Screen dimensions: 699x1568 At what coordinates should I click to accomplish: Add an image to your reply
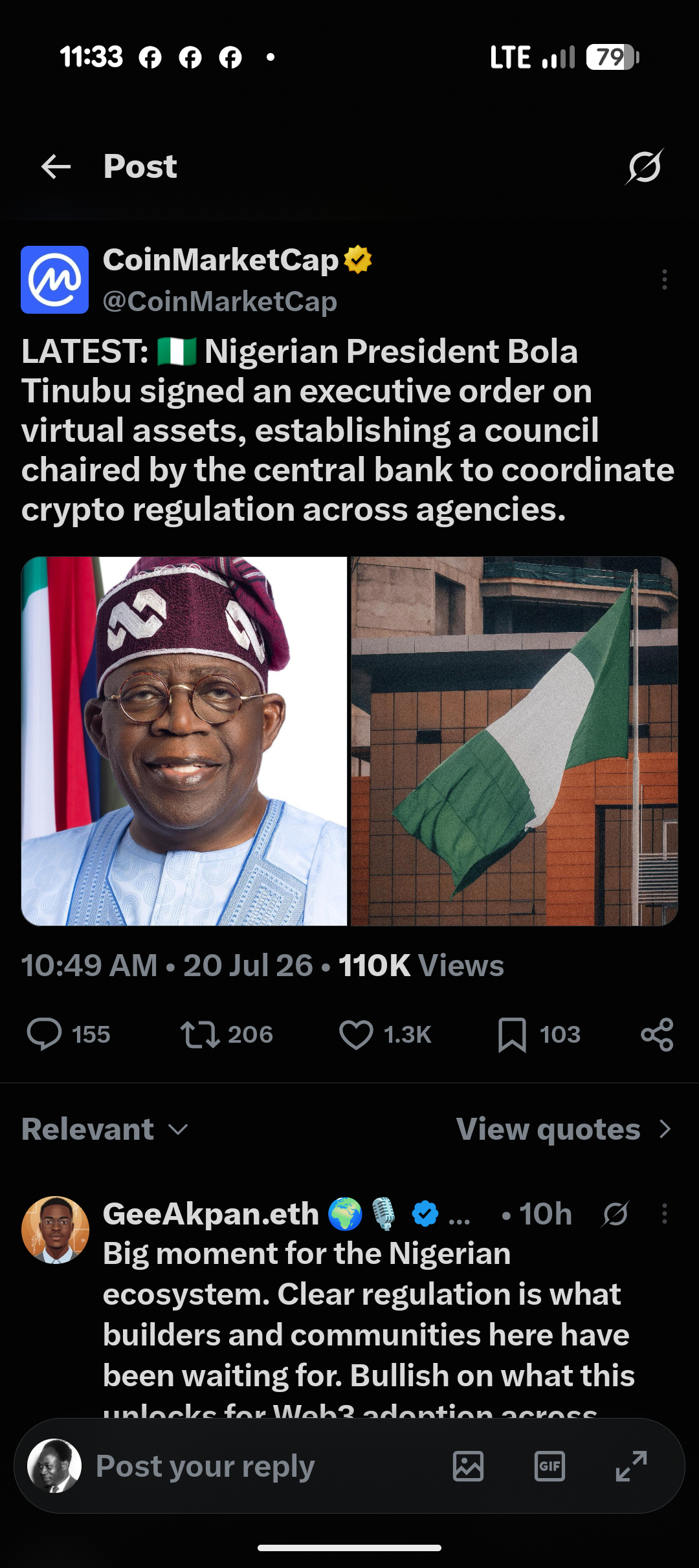(468, 1466)
